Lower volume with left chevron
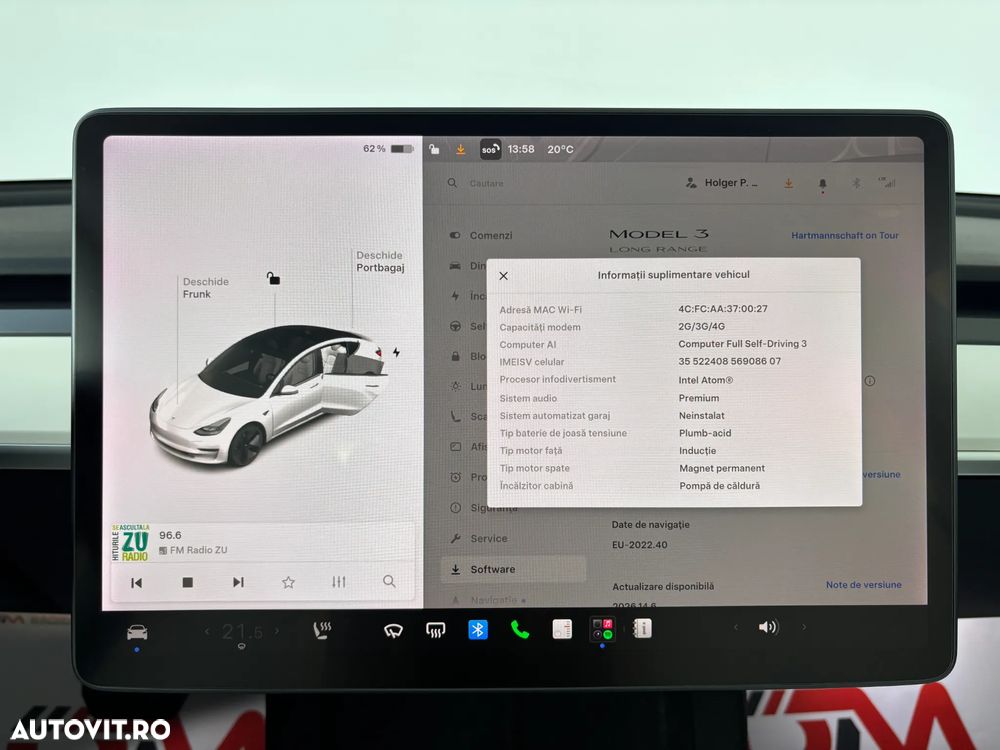 click(735, 628)
